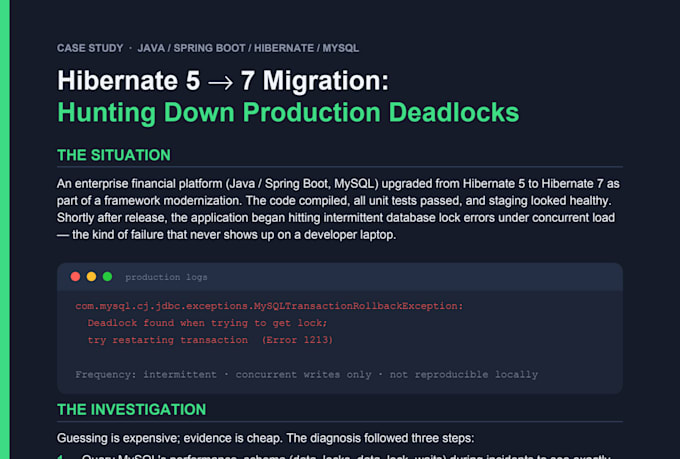
Task: Click 'Deadlock found when trying to get lock;' line
Action: tap(207, 323)
